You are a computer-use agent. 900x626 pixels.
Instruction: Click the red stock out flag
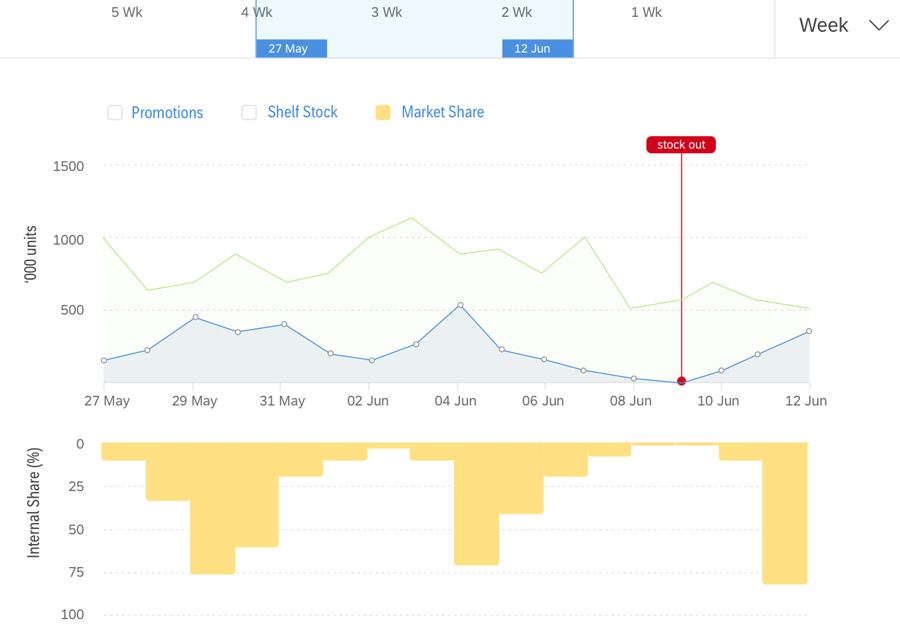tap(681, 145)
